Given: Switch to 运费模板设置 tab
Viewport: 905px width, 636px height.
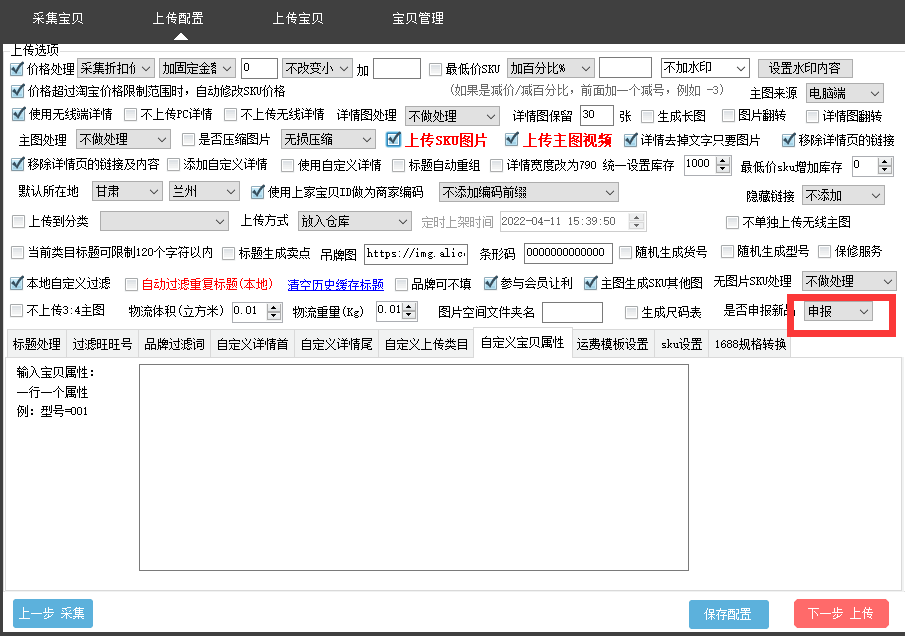Looking at the screenshot, I should click(x=613, y=345).
